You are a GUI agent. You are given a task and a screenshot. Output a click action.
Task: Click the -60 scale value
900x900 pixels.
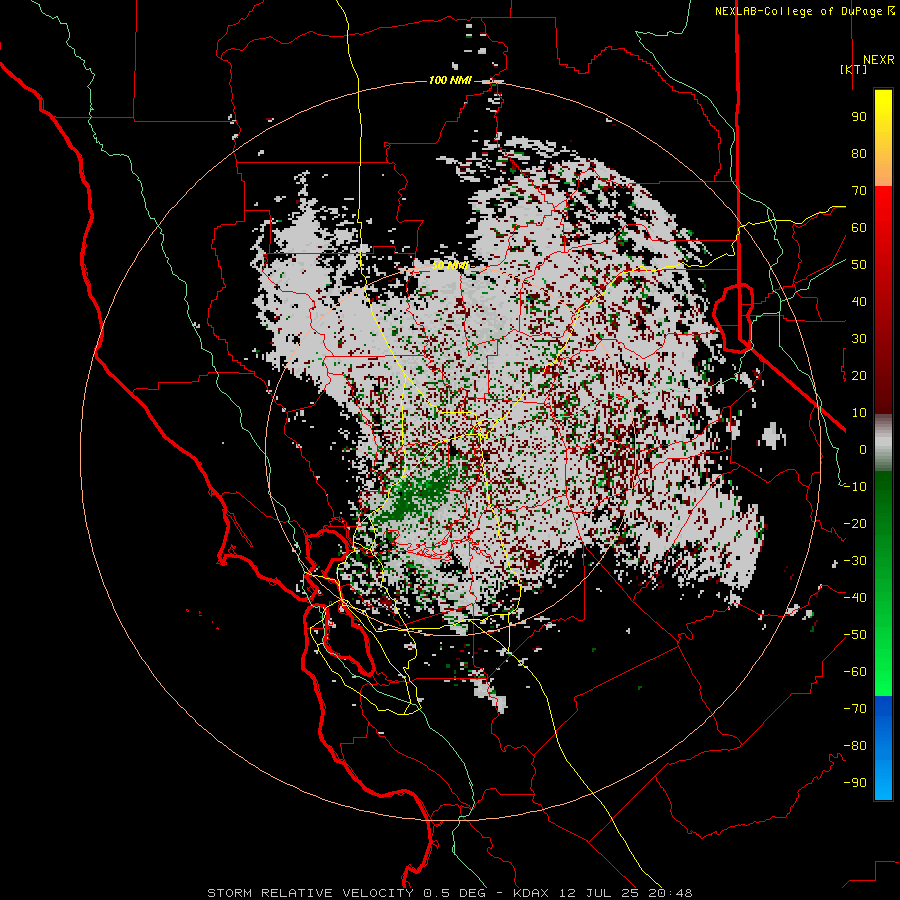click(x=855, y=672)
